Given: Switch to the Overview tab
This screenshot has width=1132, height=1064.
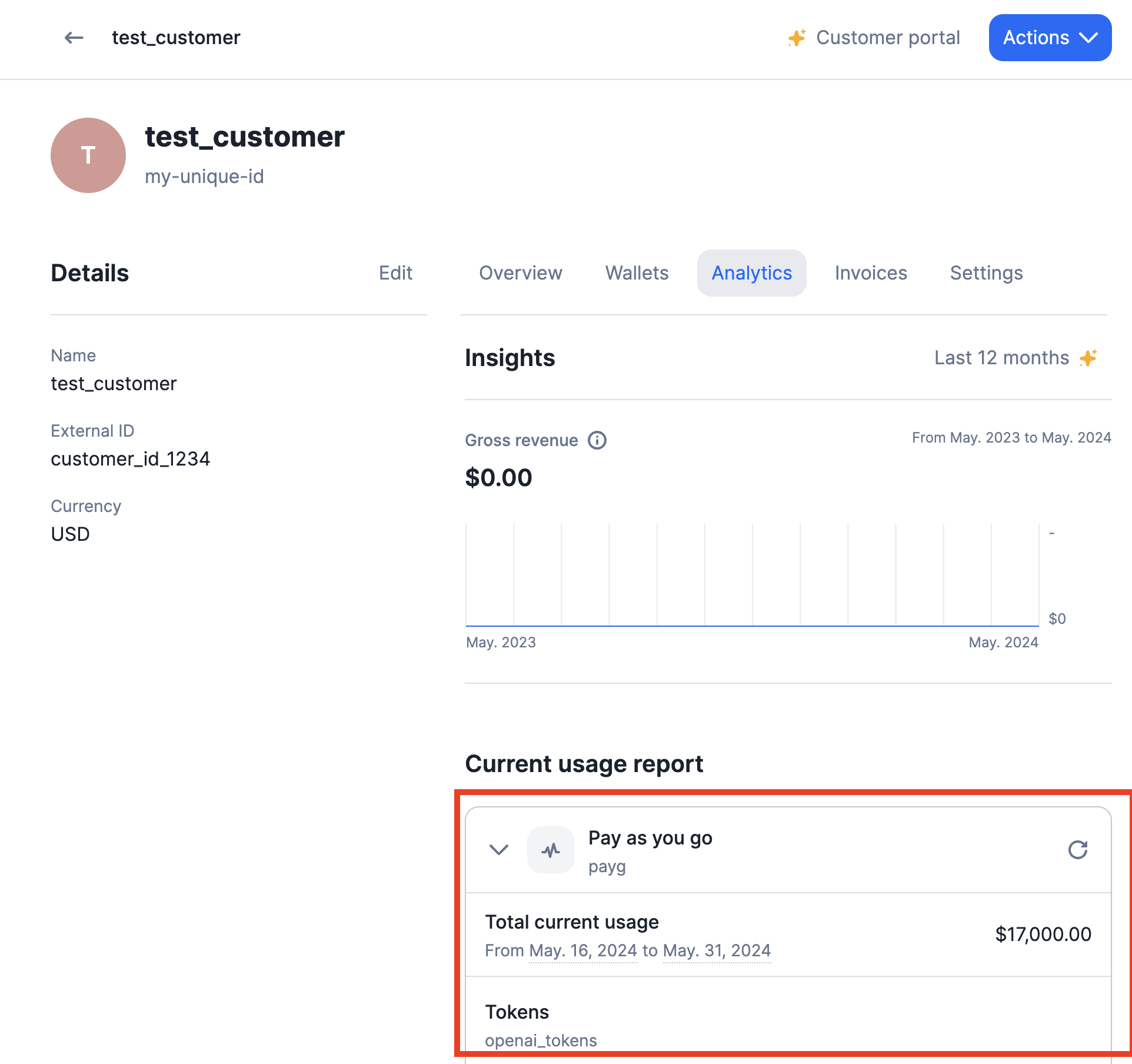Looking at the screenshot, I should (x=520, y=273).
